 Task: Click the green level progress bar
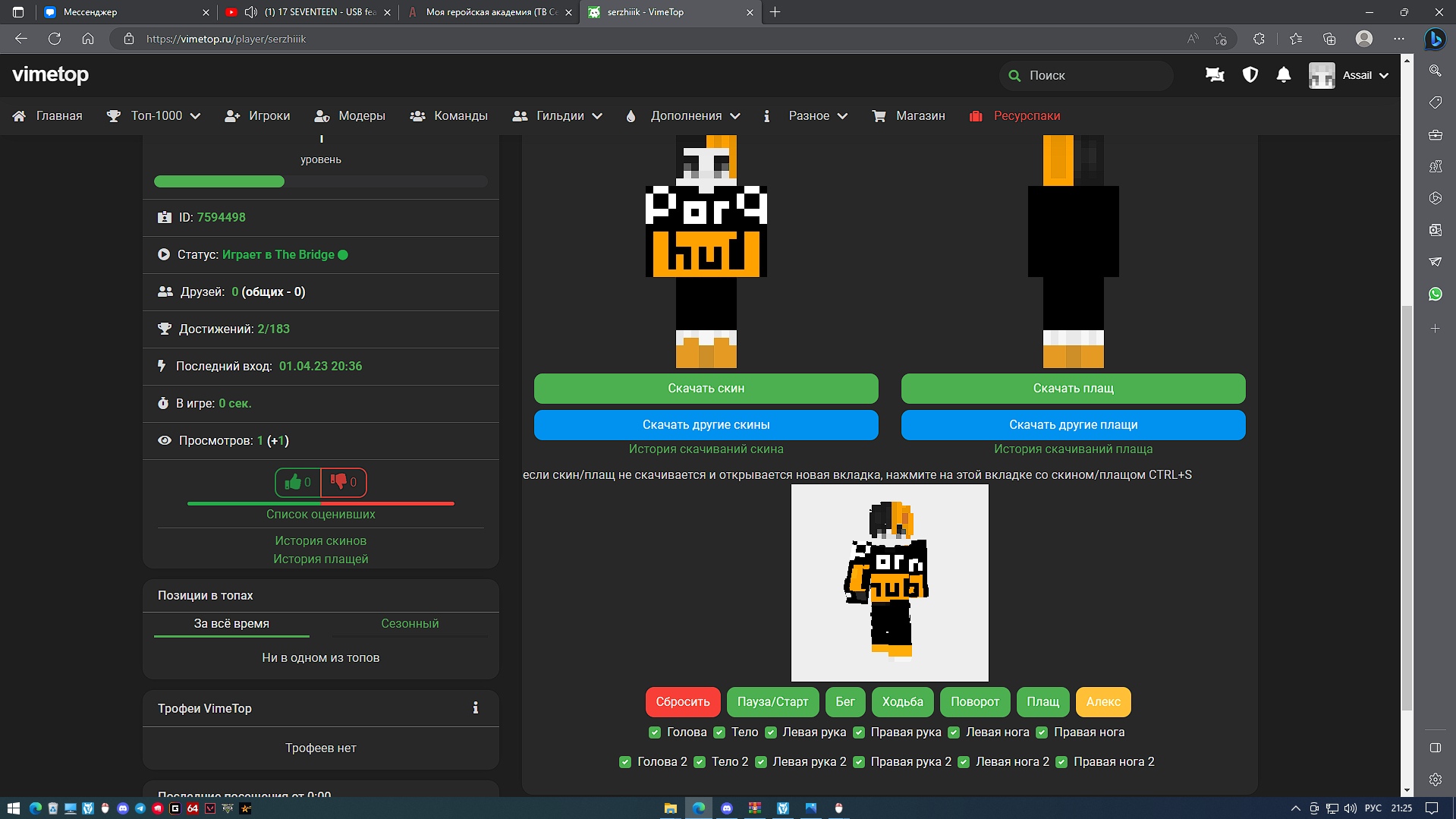pyautogui.click(x=219, y=181)
